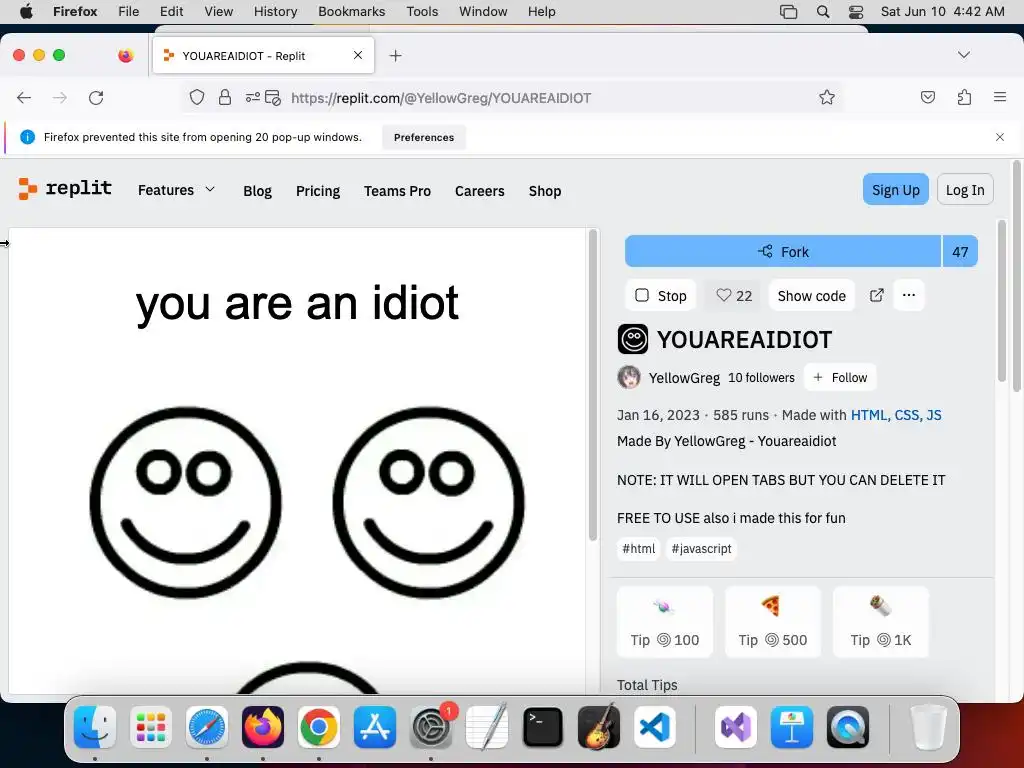Open pop-up blocker Preferences
1024x768 pixels.
[424, 137]
